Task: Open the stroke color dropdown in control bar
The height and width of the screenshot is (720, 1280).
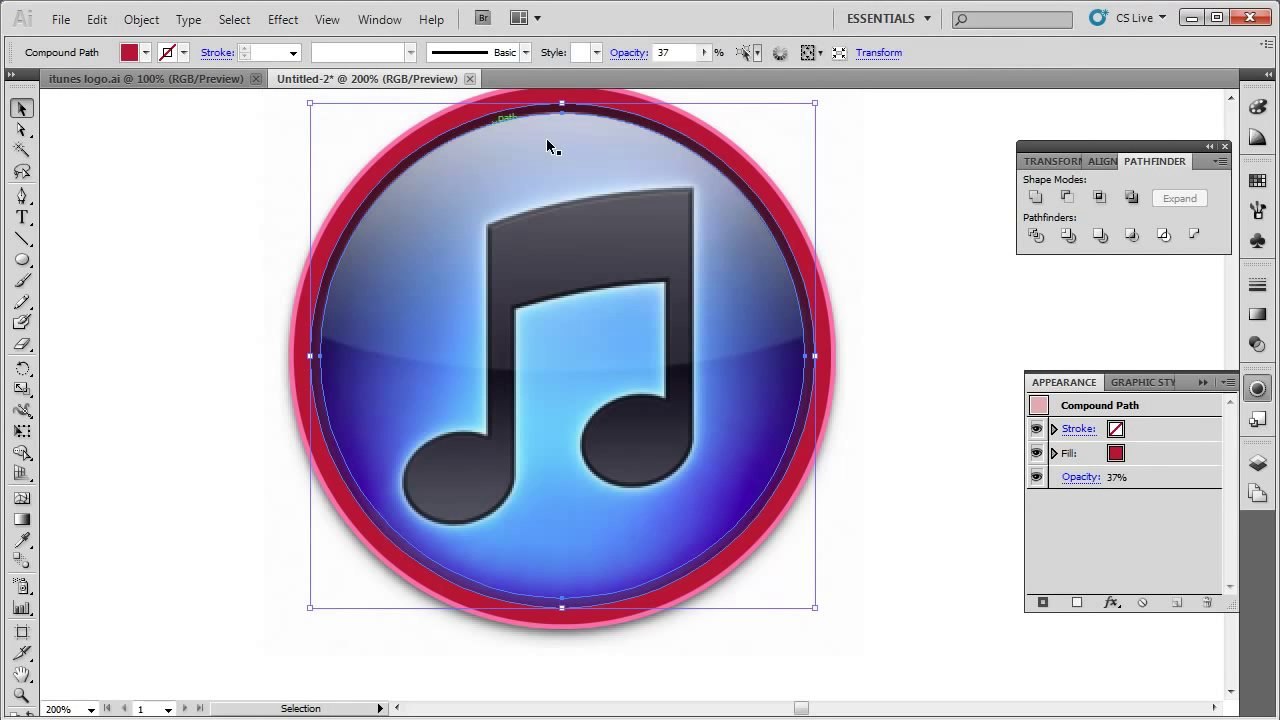Action: pos(184,53)
